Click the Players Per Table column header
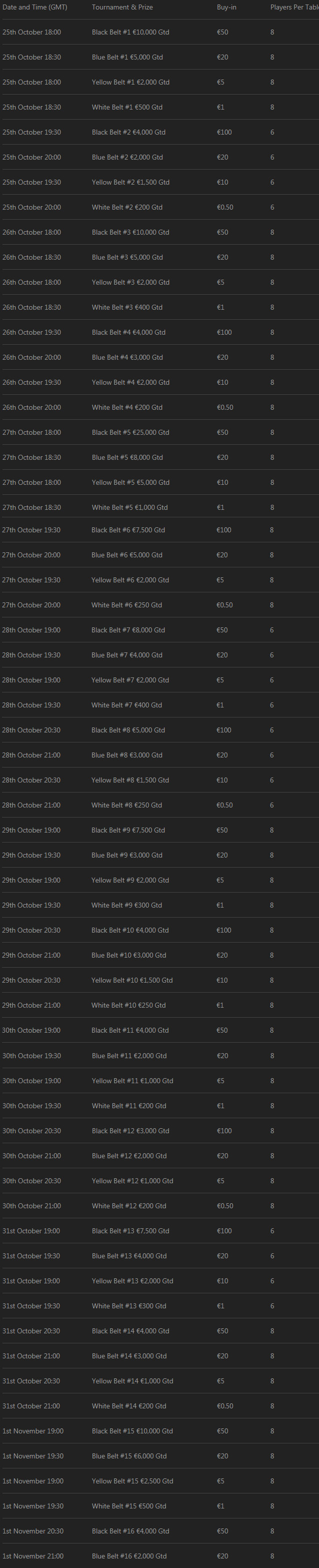319x1568 pixels. coord(294,8)
